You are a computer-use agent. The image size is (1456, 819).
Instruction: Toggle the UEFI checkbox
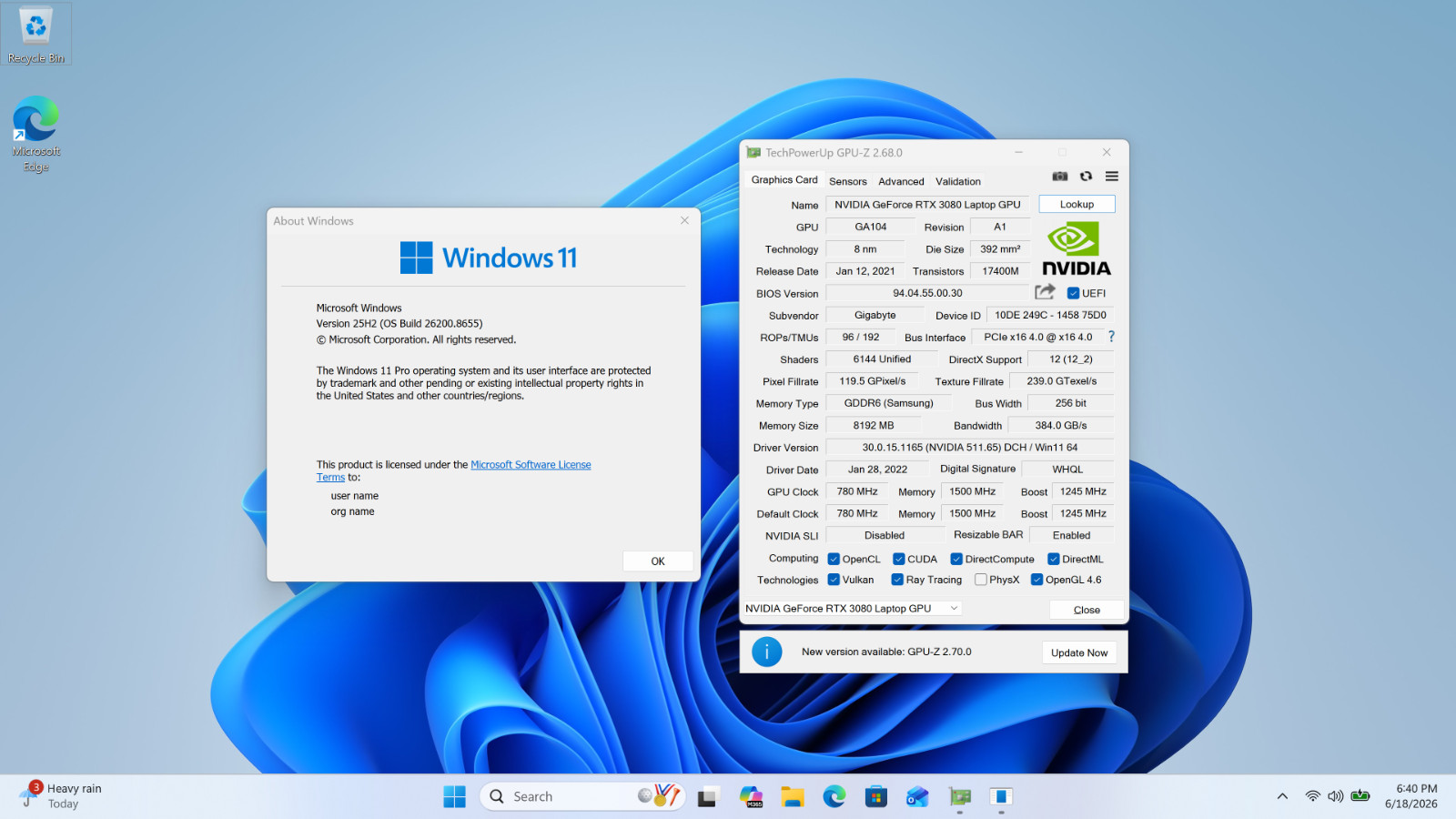click(1073, 293)
